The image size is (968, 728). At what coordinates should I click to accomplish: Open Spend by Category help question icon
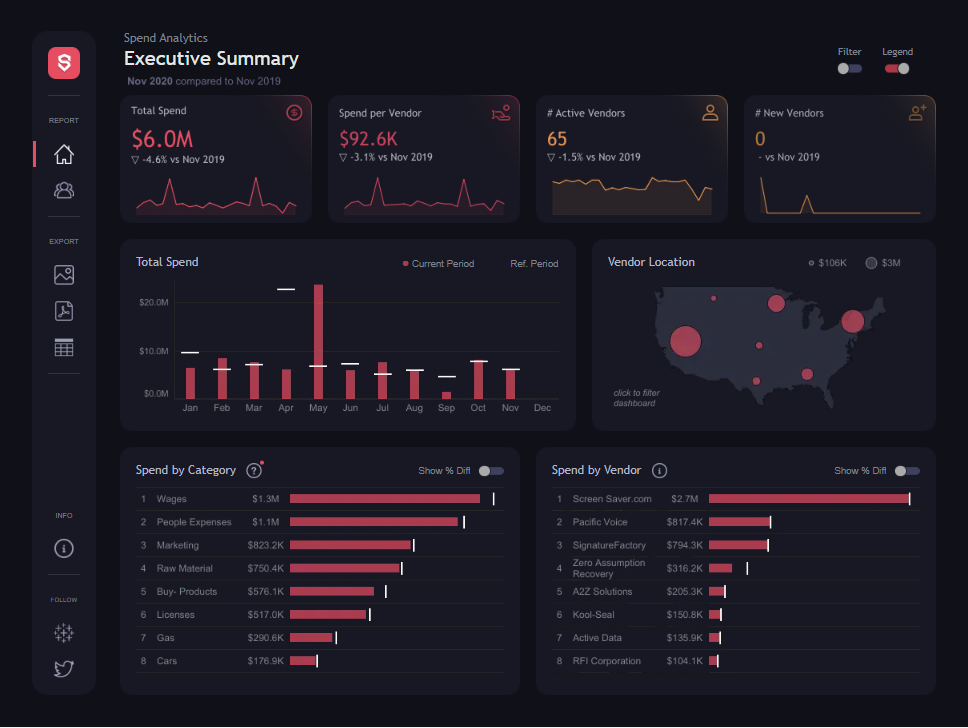tap(254, 471)
